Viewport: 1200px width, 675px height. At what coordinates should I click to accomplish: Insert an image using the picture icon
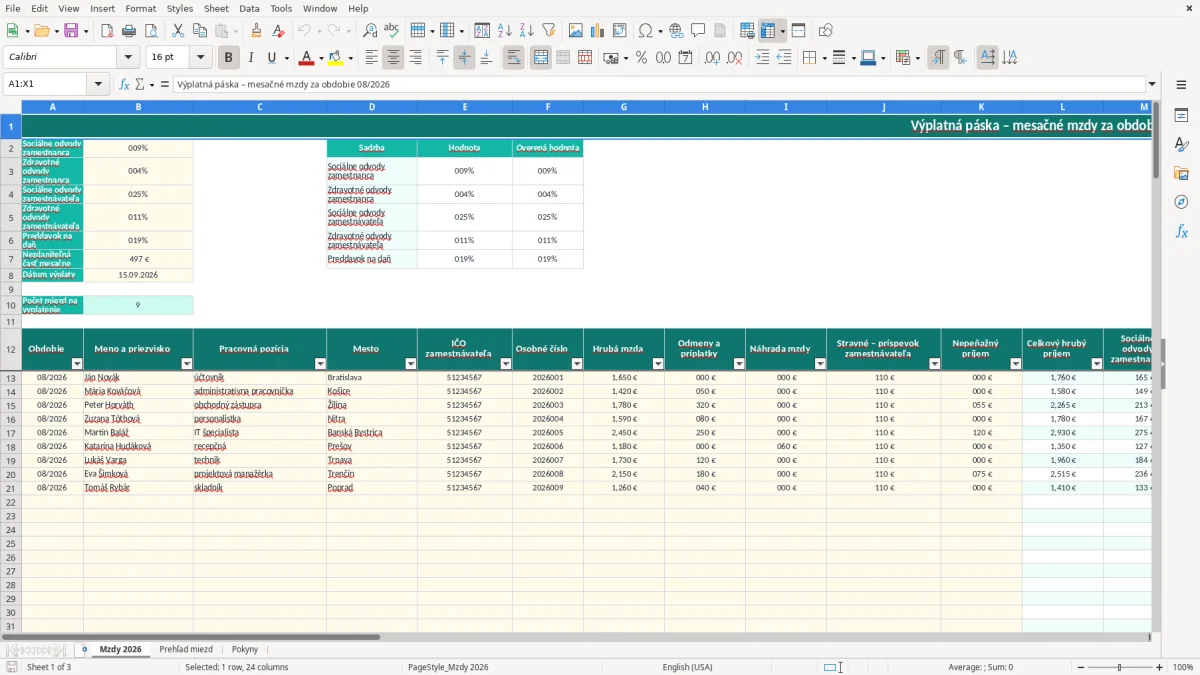576,31
